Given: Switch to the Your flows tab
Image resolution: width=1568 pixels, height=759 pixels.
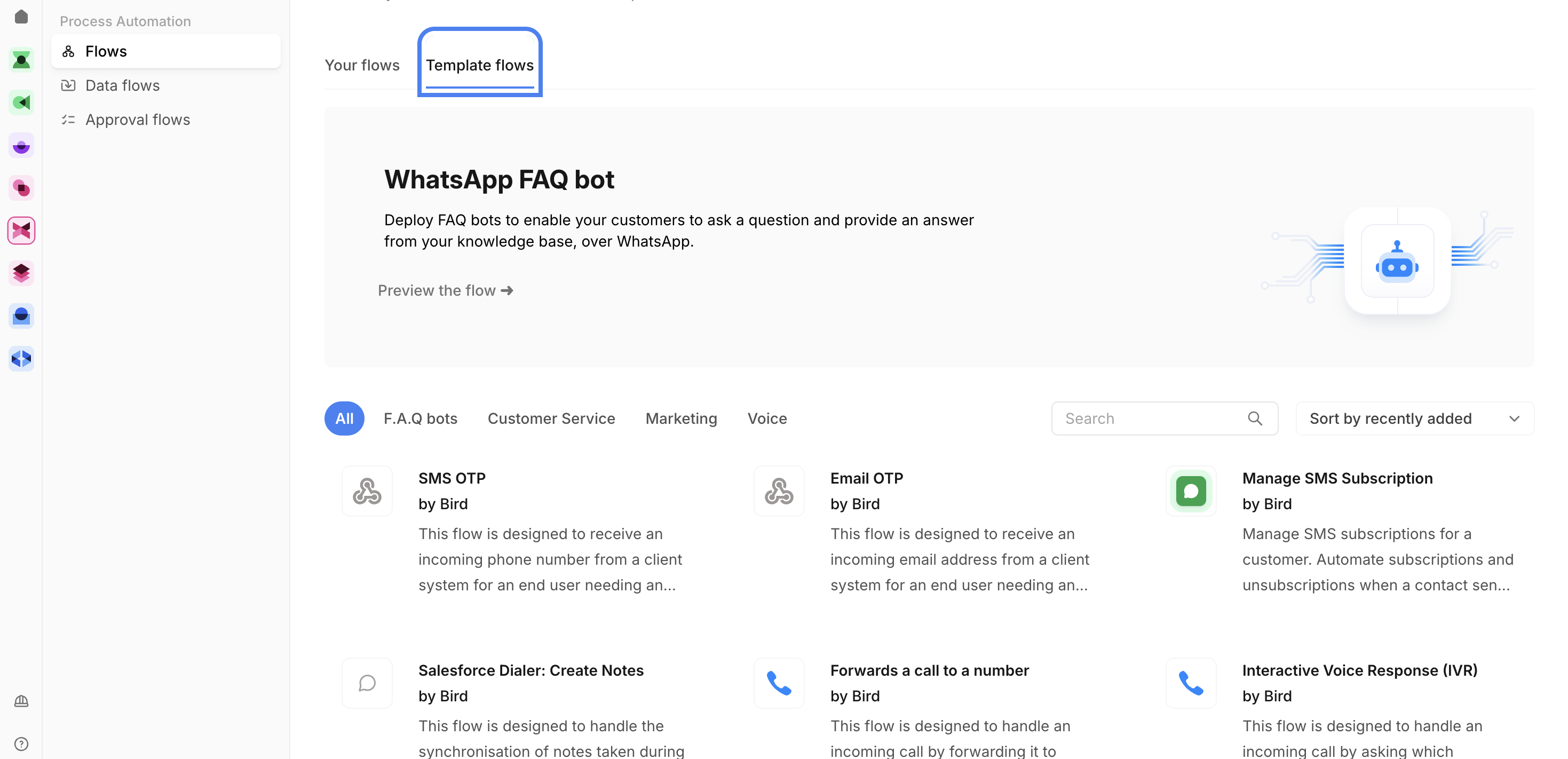Looking at the screenshot, I should click(x=362, y=65).
